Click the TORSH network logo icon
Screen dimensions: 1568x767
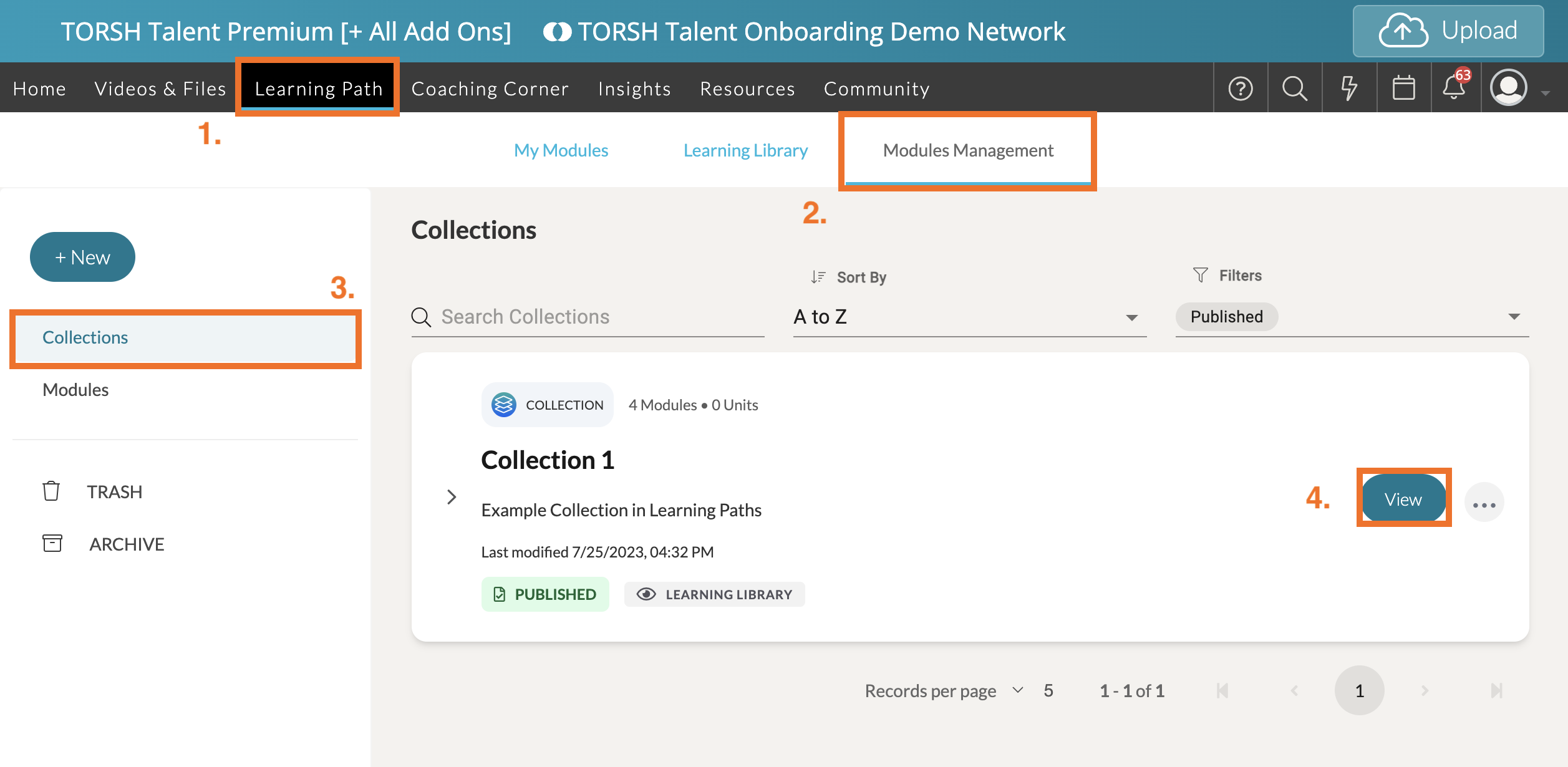coord(557,32)
